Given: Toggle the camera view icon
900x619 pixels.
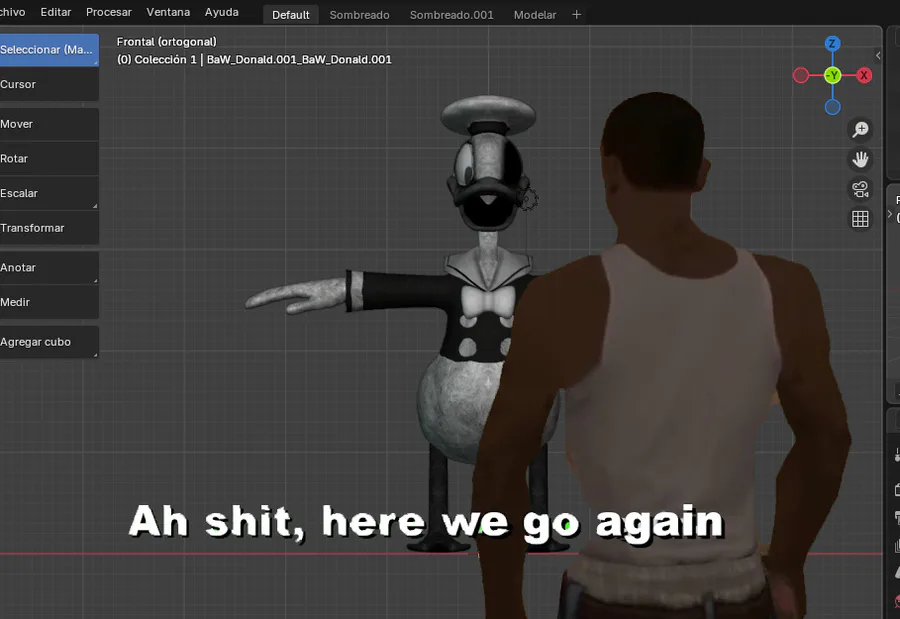Looking at the screenshot, I should pyautogui.click(x=860, y=189).
